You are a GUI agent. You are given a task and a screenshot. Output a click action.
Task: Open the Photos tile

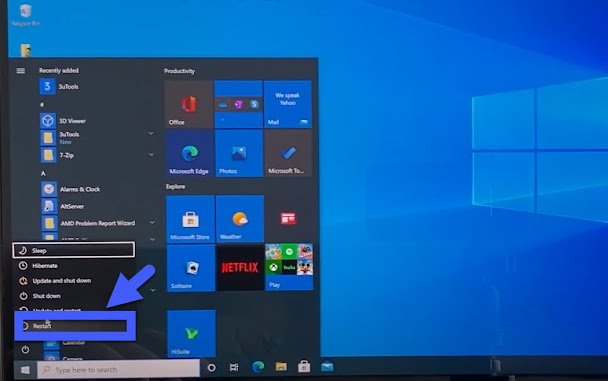239,153
